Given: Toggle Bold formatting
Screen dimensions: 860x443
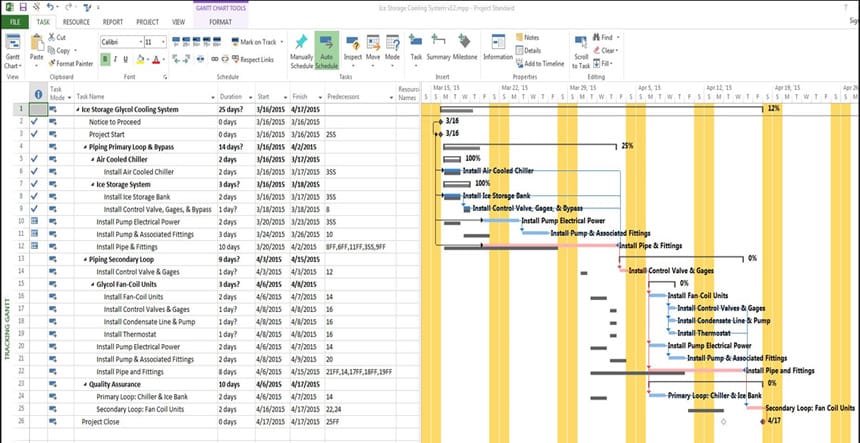Looking at the screenshot, I should (x=105, y=59).
